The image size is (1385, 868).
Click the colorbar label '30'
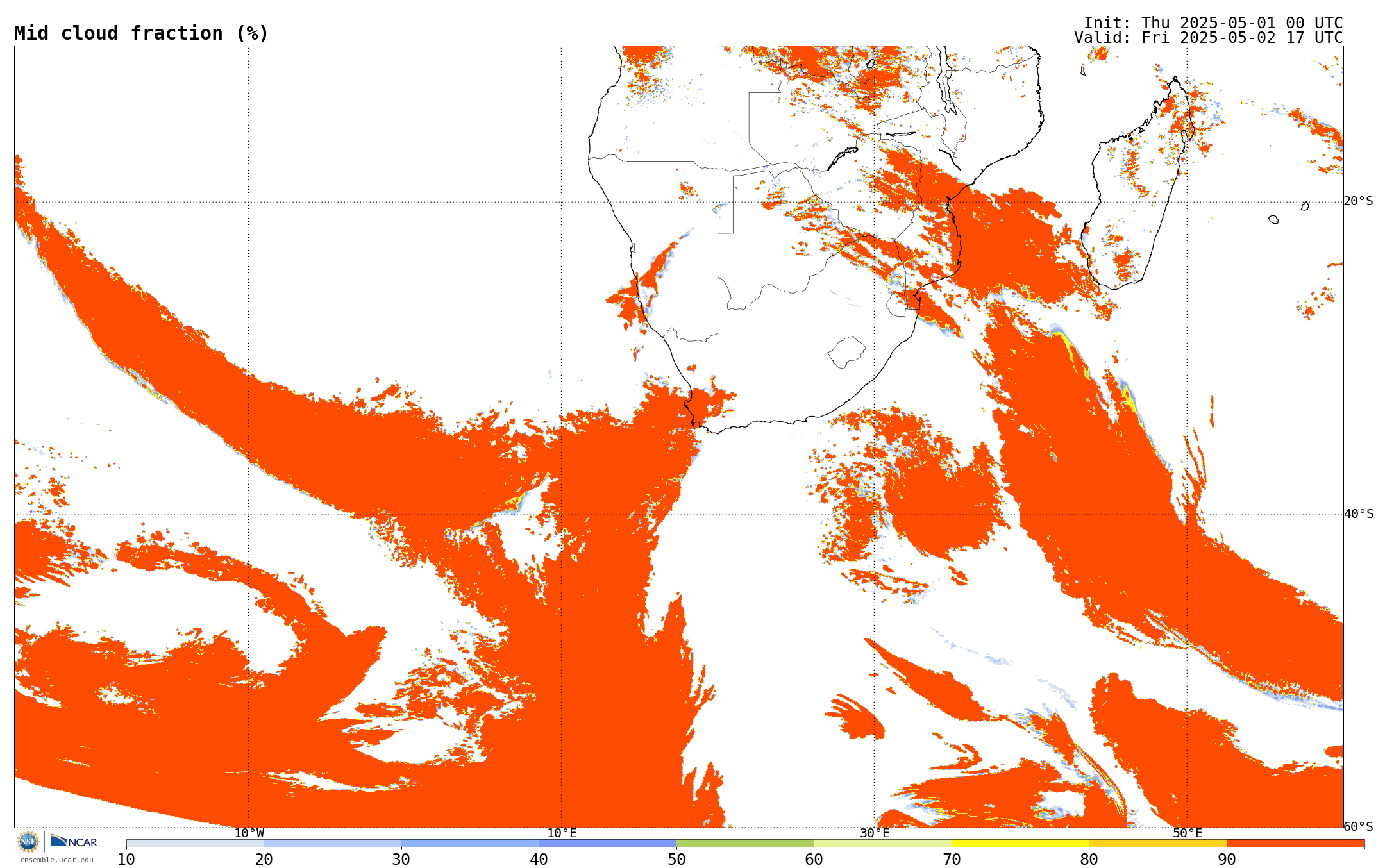[x=401, y=860]
